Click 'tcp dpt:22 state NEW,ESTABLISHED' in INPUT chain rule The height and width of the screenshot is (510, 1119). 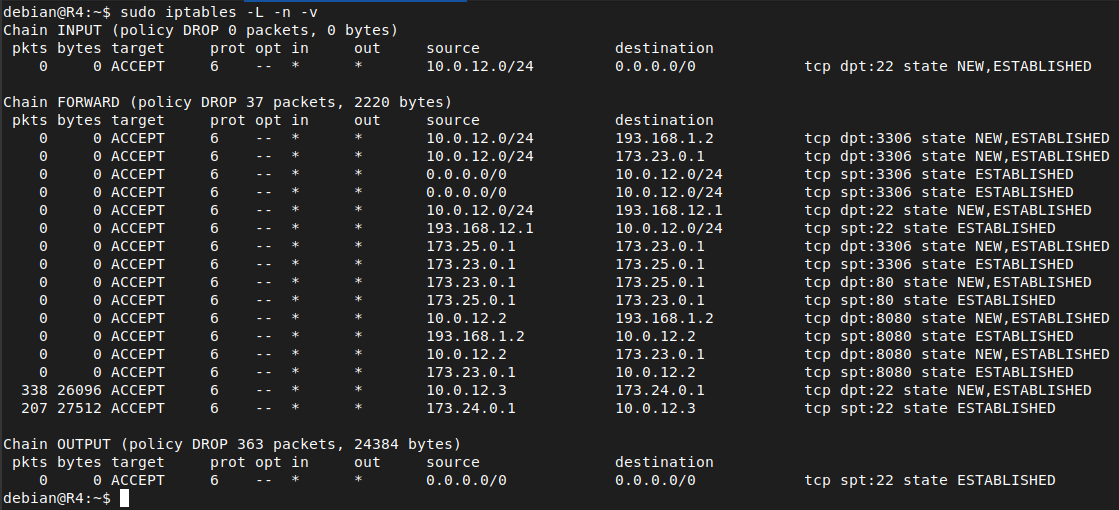(x=948, y=66)
